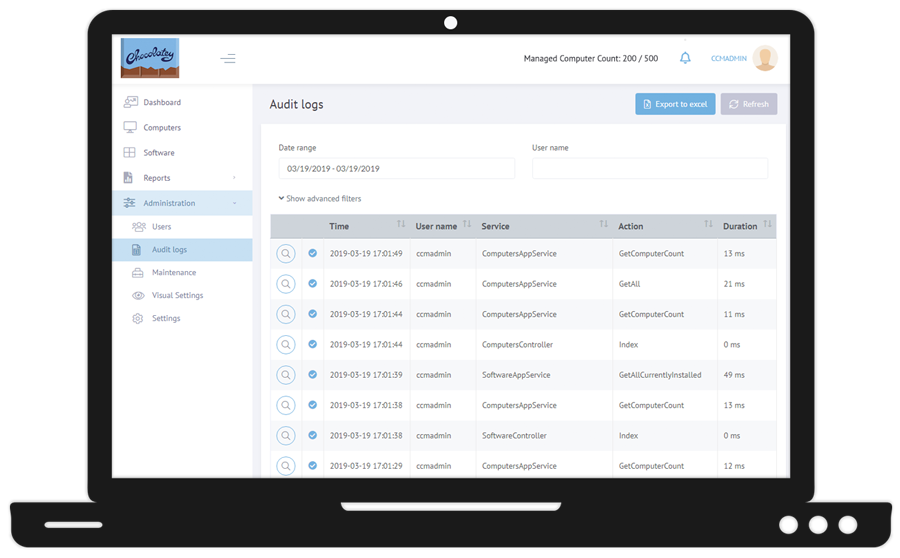Toggle the hamburger sidebar menu icon

(228, 59)
